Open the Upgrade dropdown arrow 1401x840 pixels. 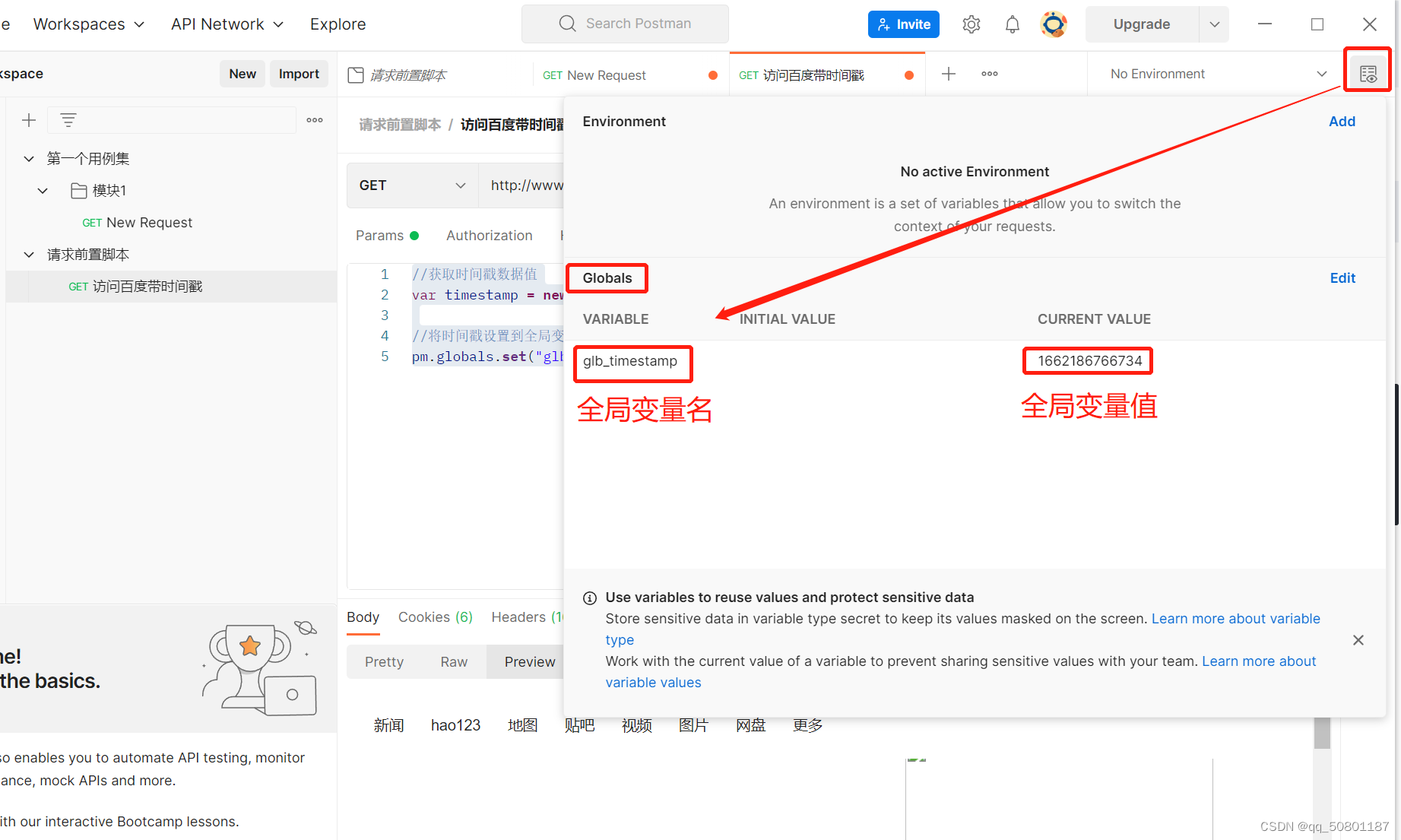pos(1214,24)
